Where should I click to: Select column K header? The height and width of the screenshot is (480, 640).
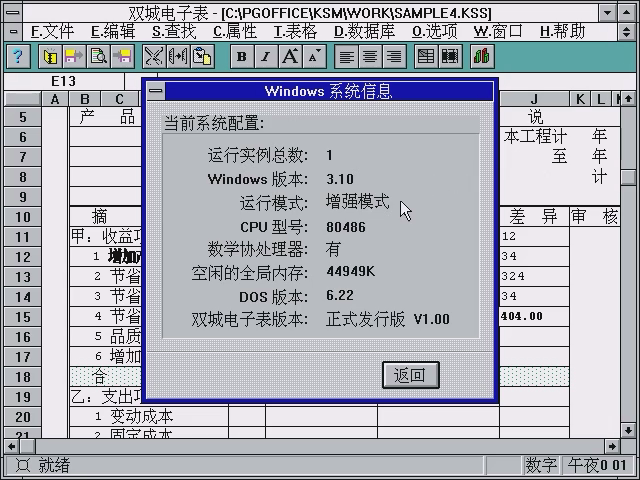point(580,99)
